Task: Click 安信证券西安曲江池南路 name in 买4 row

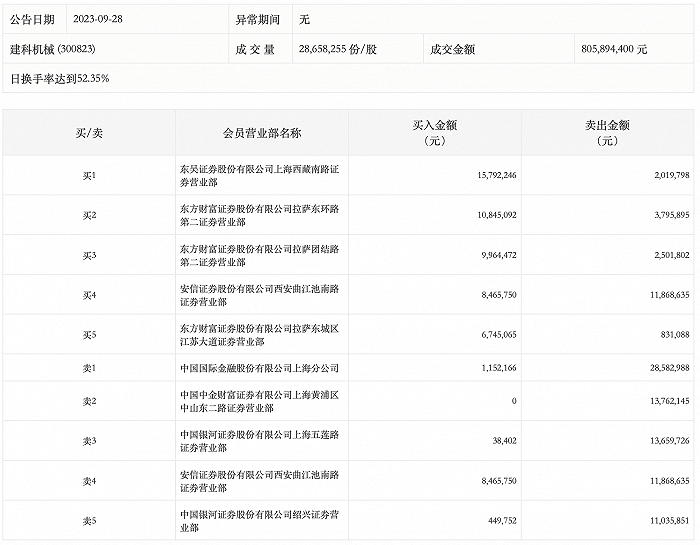Action: 259,295
